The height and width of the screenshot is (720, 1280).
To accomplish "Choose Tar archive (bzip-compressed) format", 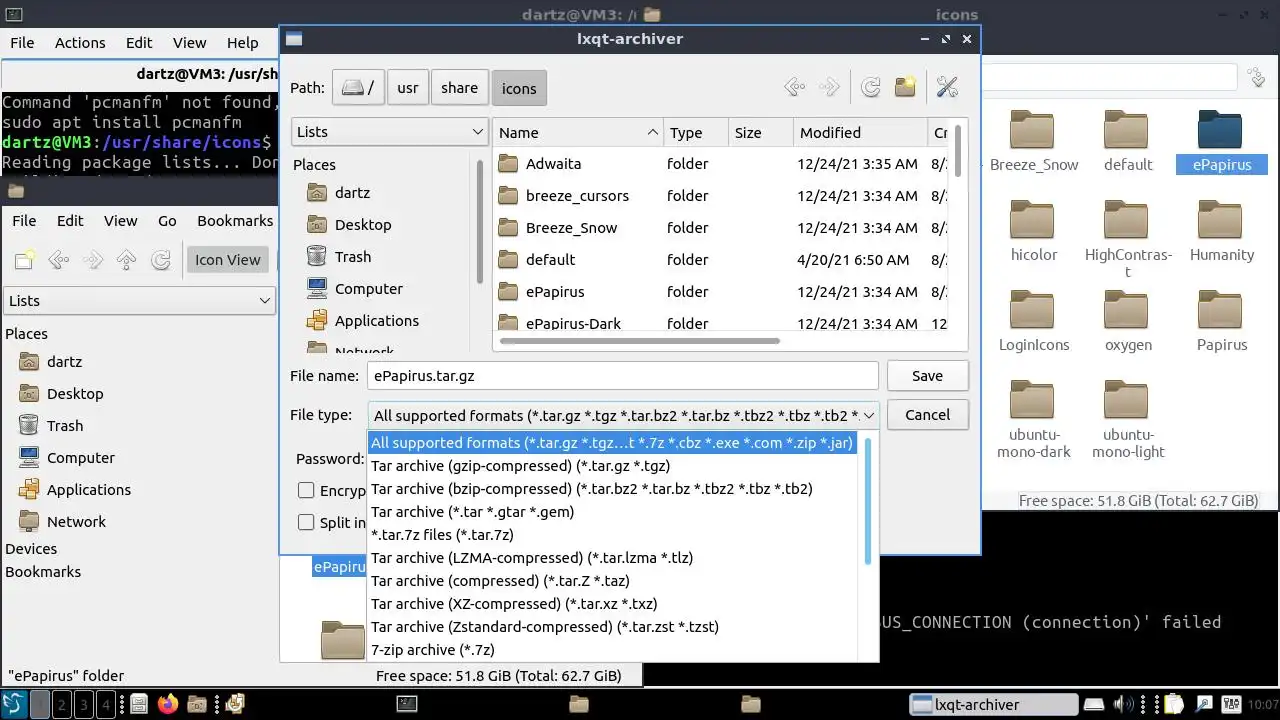I will click(612, 489).
